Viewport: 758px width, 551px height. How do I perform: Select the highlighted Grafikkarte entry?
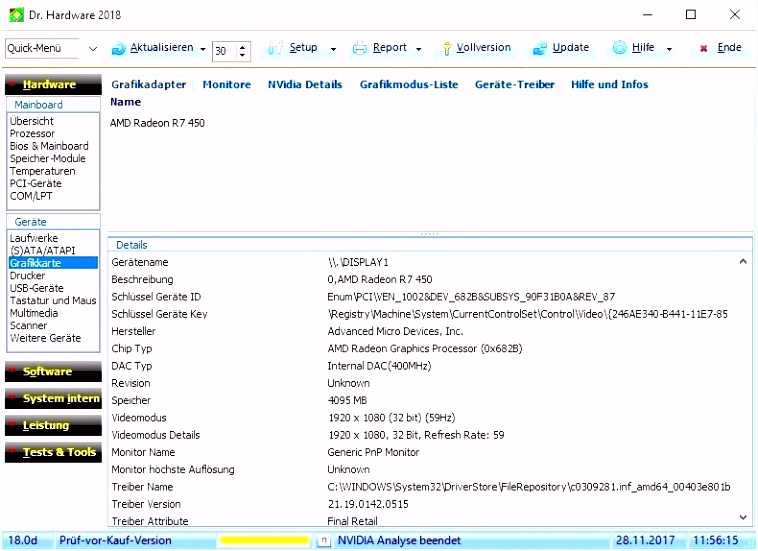point(53,263)
